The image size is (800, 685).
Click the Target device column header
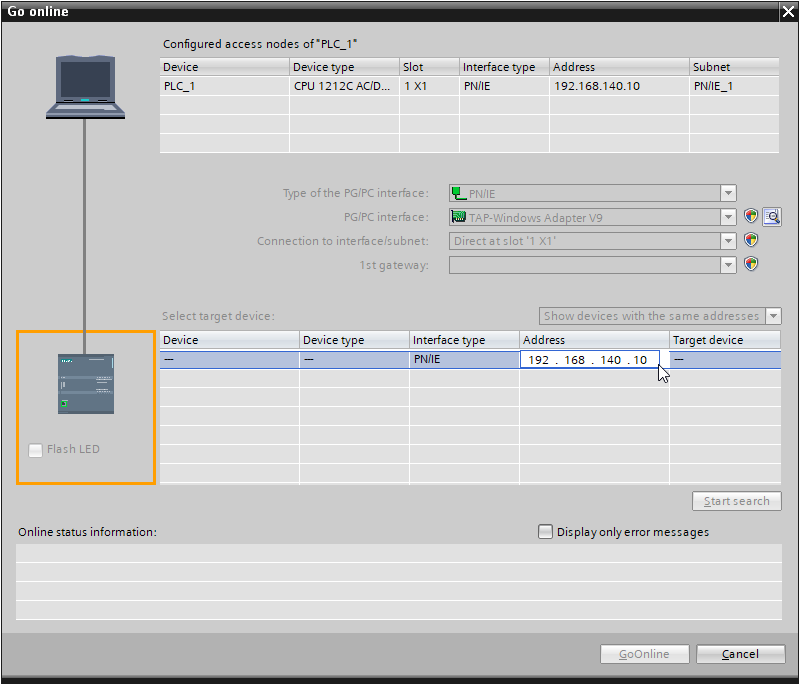coord(725,340)
